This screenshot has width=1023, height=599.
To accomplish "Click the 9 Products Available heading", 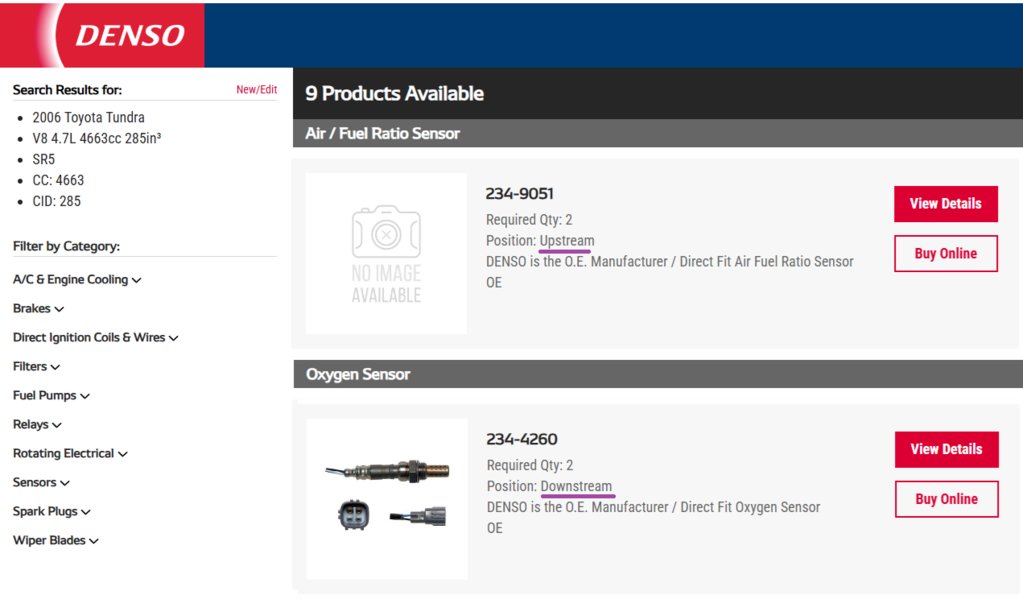I will [x=395, y=93].
